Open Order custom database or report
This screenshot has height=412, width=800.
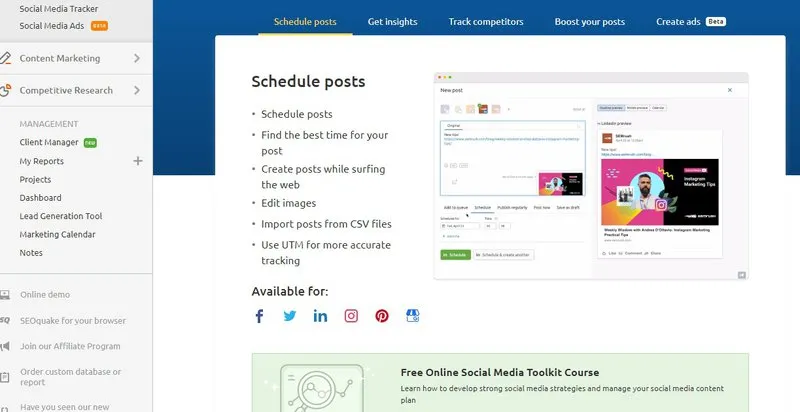pyautogui.click(x=71, y=377)
